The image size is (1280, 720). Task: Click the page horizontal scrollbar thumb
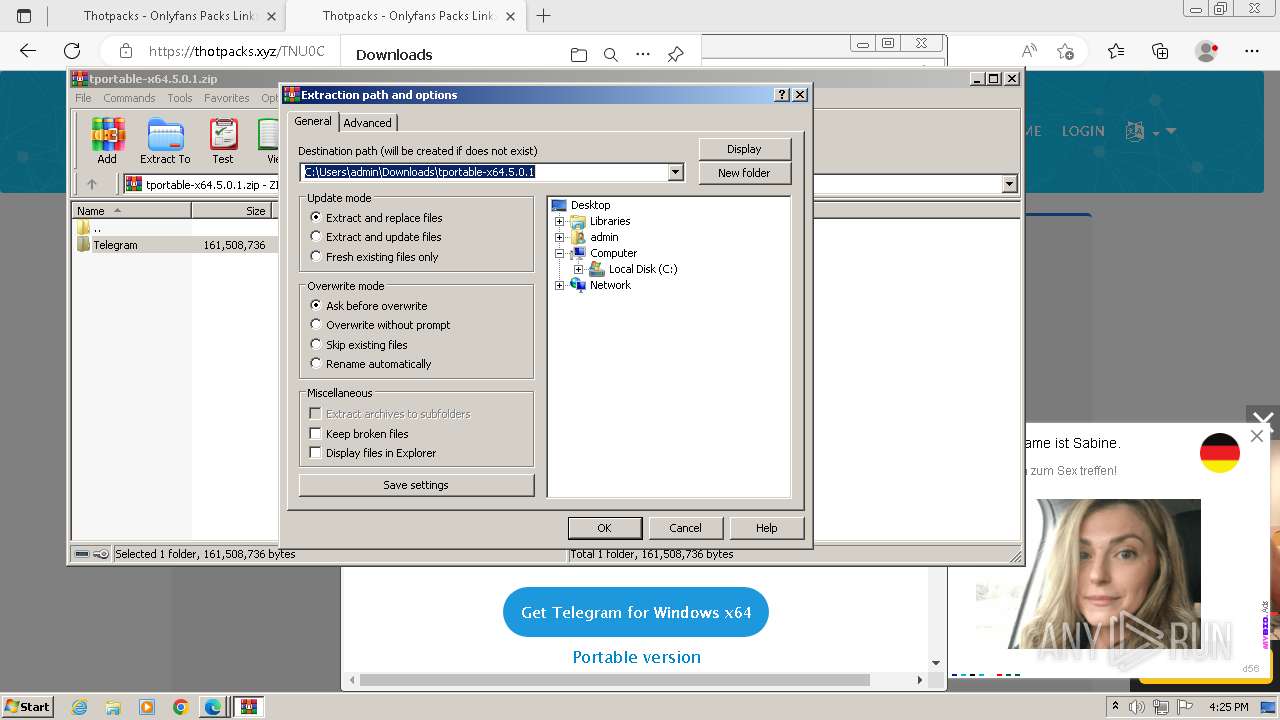pyautogui.click(x=614, y=680)
